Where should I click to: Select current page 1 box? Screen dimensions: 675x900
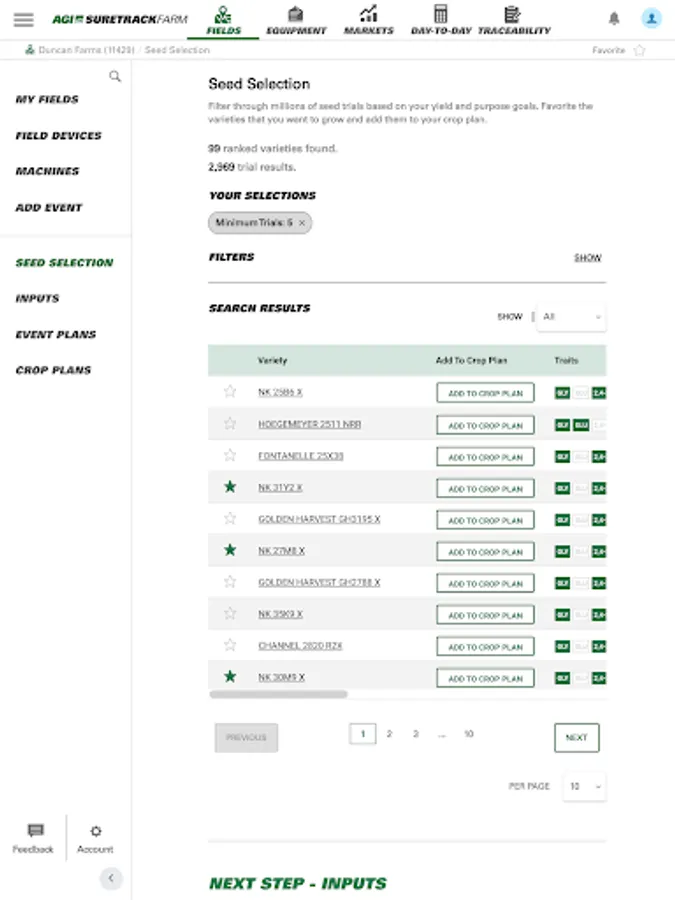click(363, 734)
